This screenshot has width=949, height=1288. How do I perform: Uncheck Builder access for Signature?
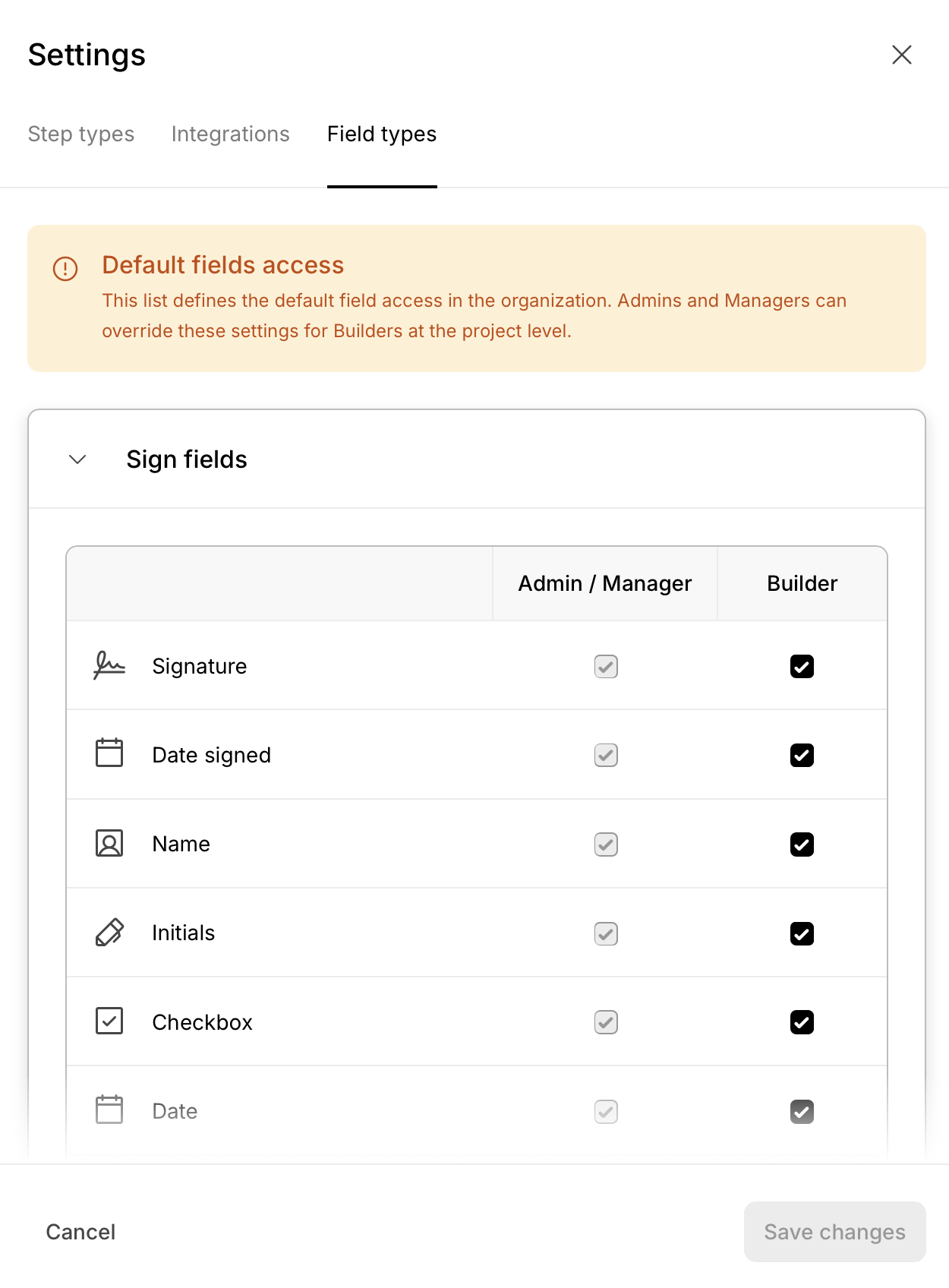coord(802,667)
